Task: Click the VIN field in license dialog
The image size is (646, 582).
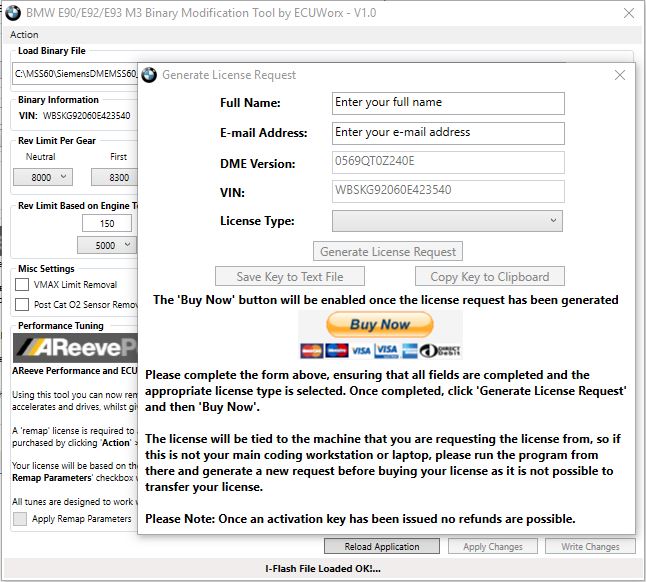Action: [448, 191]
